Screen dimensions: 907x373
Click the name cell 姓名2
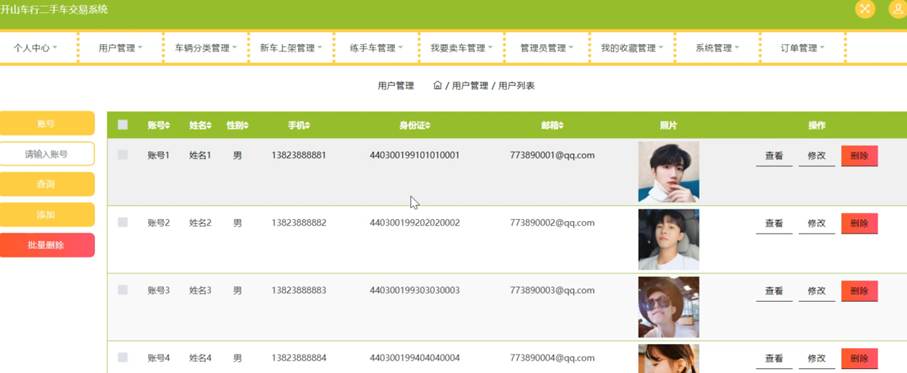pyautogui.click(x=200, y=223)
